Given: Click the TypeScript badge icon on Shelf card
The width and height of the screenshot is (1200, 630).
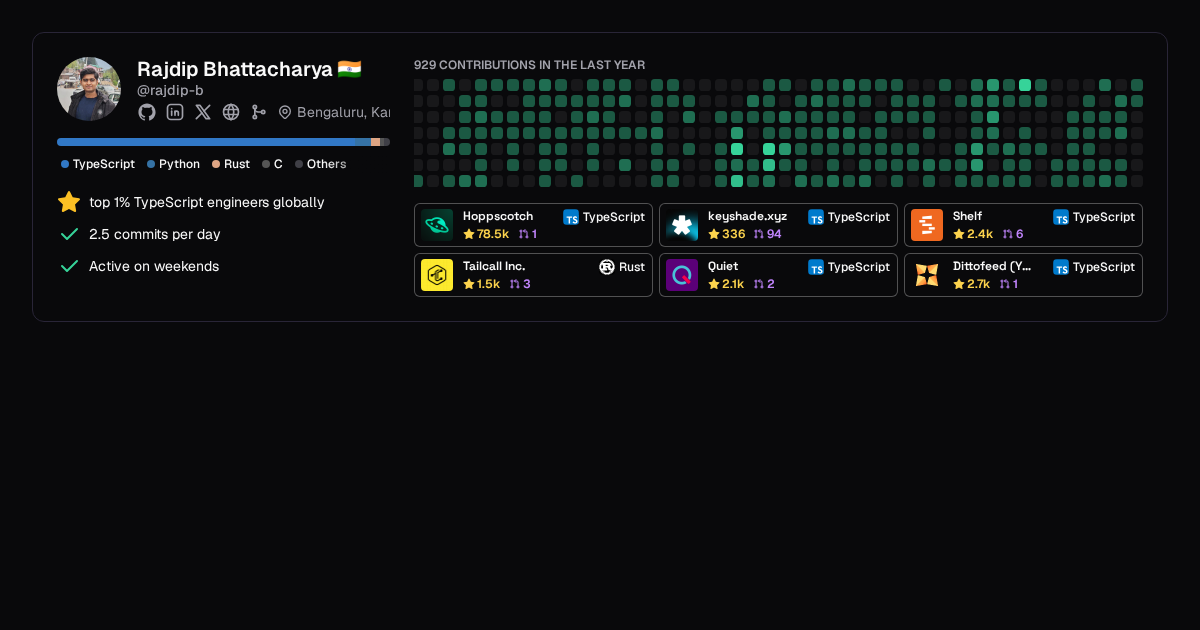Looking at the screenshot, I should tap(1061, 217).
